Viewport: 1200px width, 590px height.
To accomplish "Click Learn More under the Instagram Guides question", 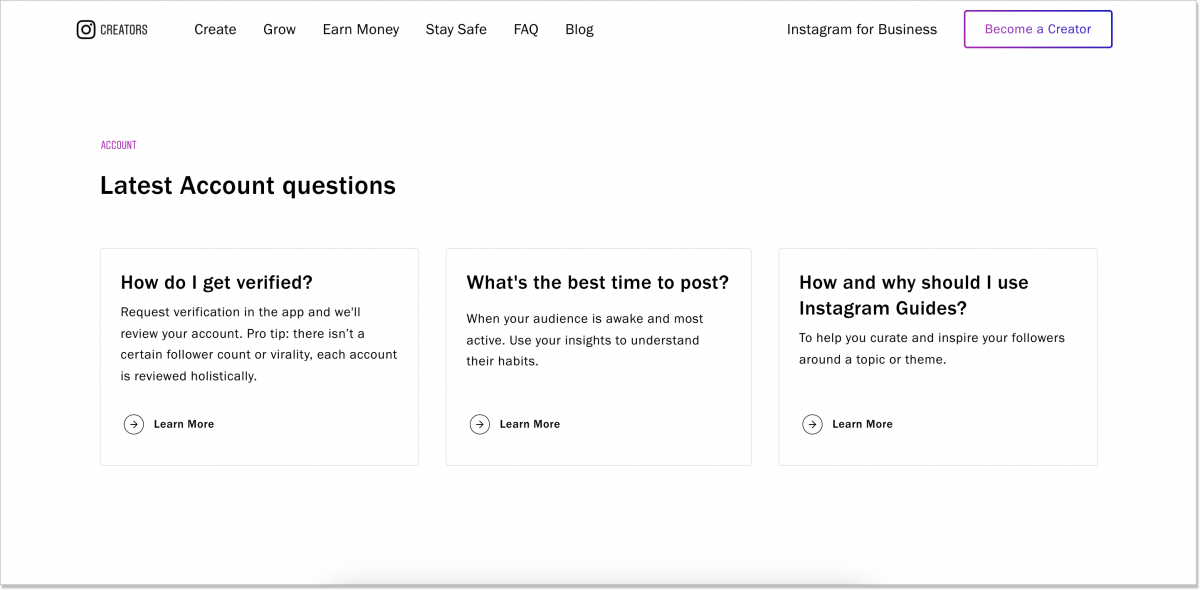I will click(x=862, y=424).
